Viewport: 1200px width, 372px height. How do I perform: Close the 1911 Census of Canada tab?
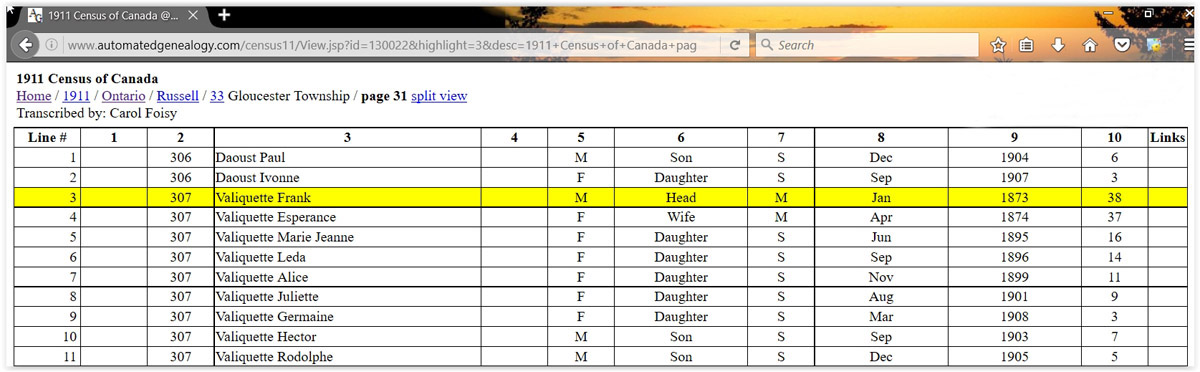[194, 15]
